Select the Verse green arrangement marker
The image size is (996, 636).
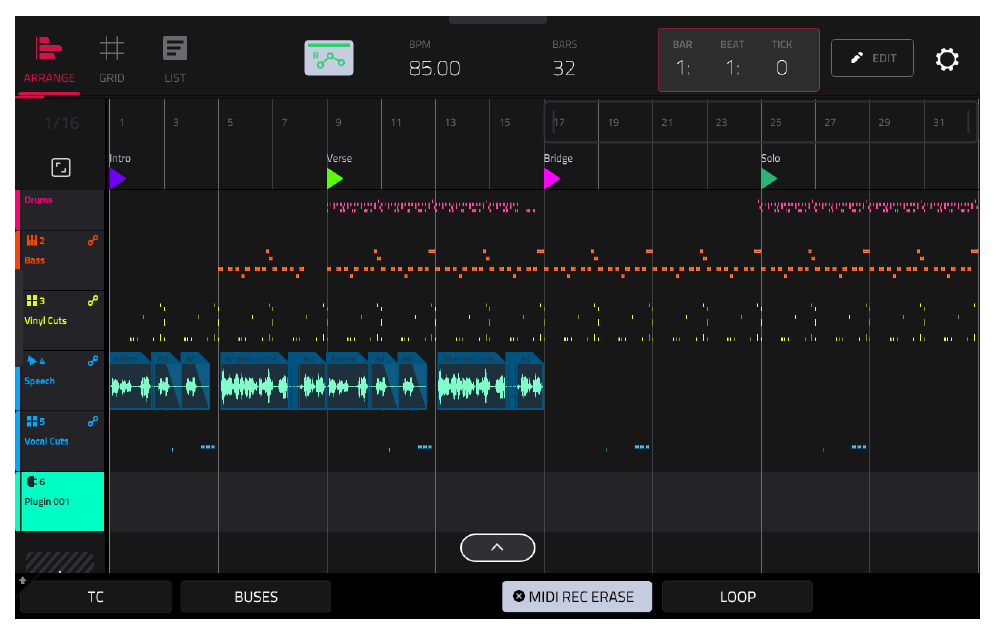(335, 179)
